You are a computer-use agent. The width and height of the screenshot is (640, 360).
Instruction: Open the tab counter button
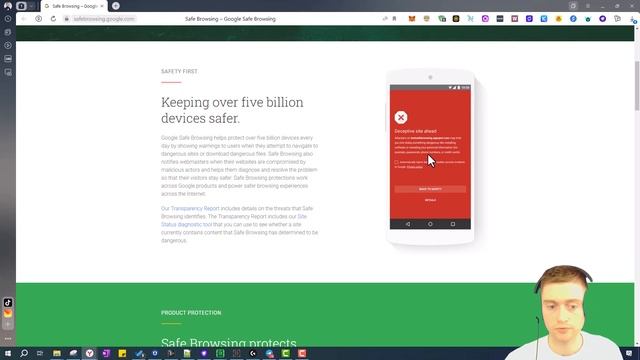pyautogui.click(x=21, y=6)
